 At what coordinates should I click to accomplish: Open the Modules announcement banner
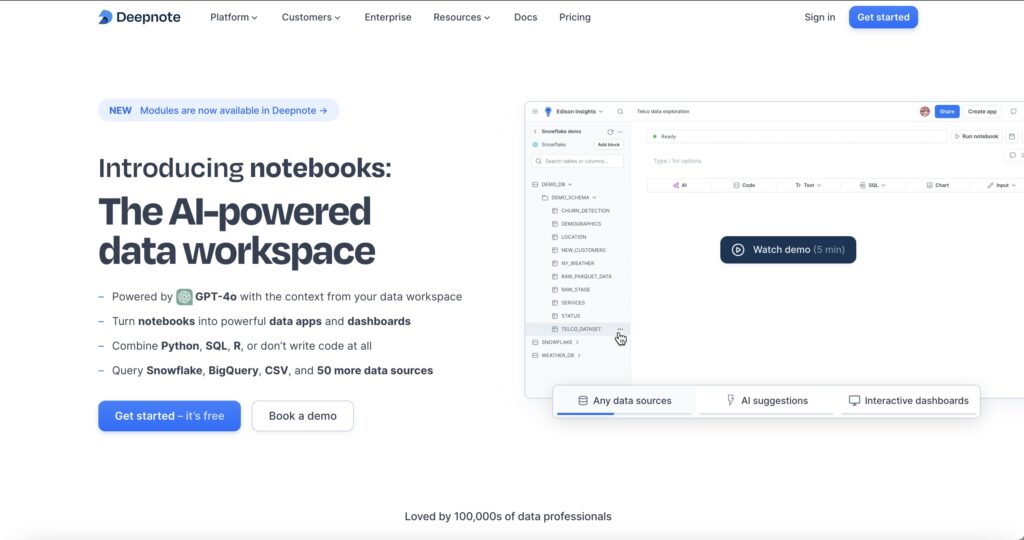click(219, 110)
